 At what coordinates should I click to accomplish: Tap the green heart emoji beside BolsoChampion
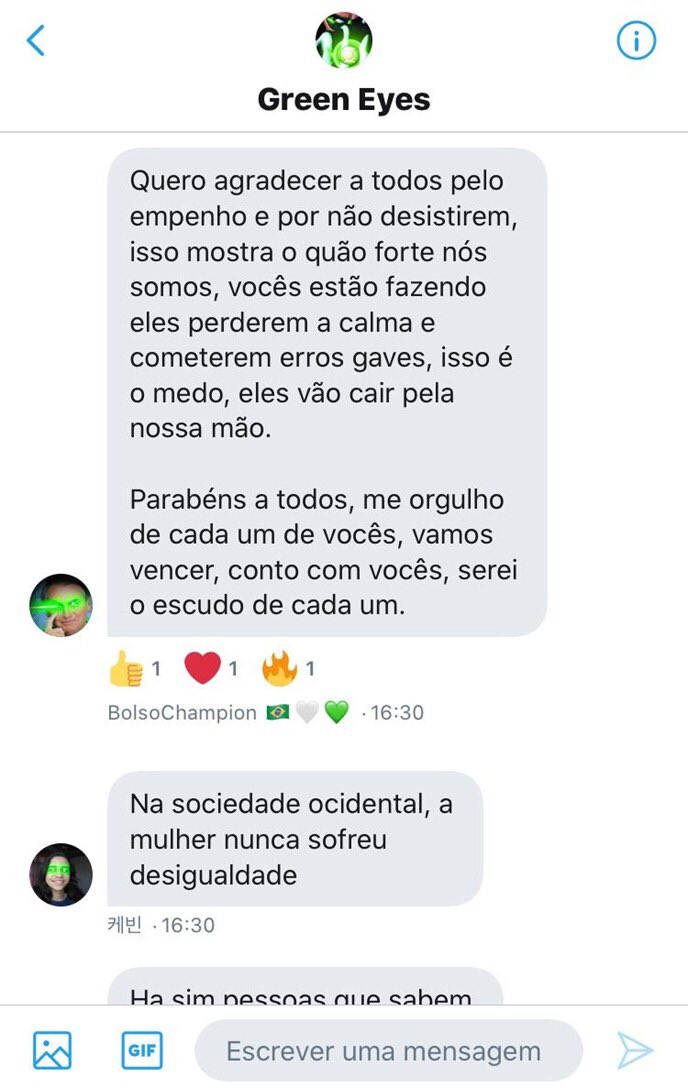(337, 713)
